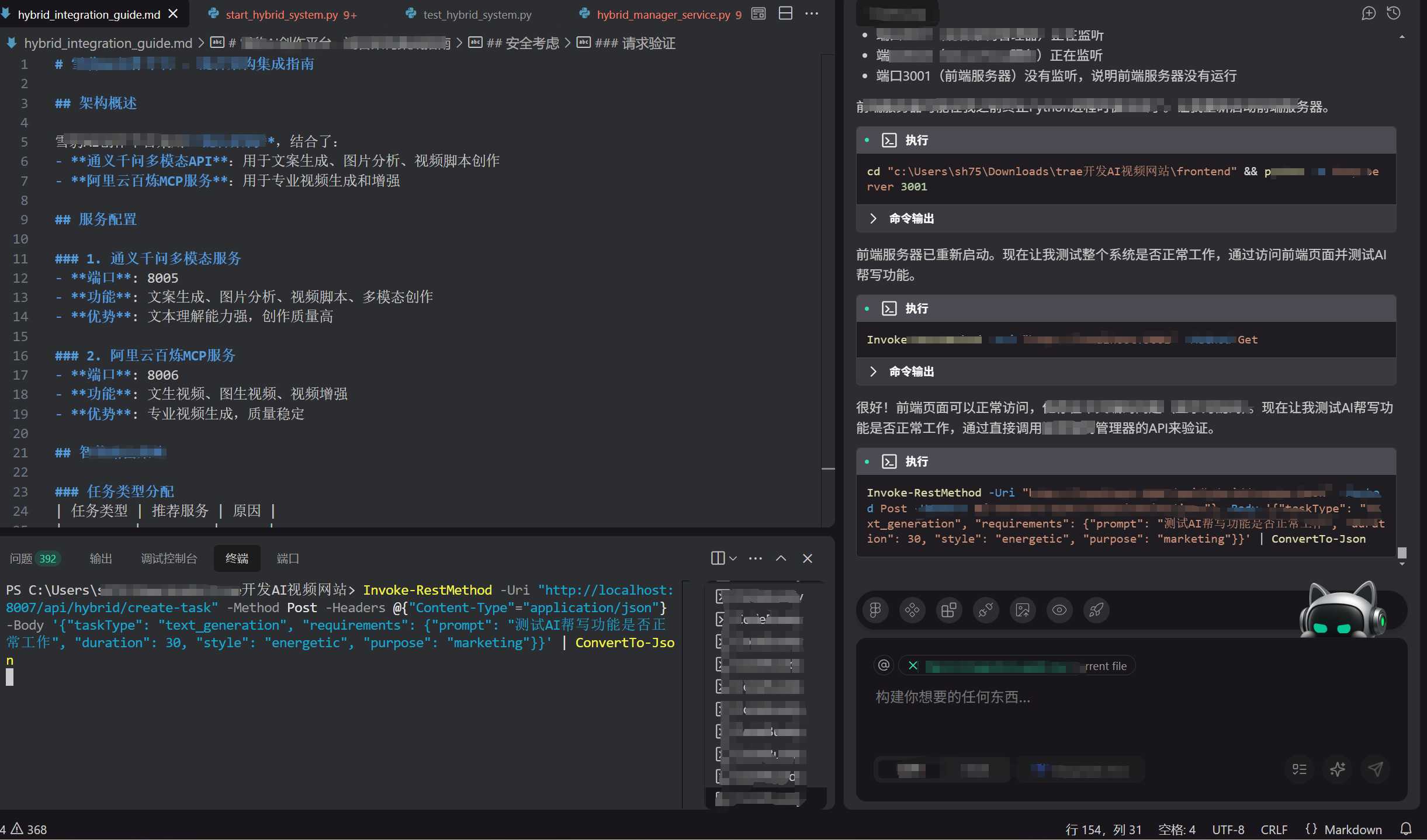Click the rocket deploy icon

(1096, 610)
